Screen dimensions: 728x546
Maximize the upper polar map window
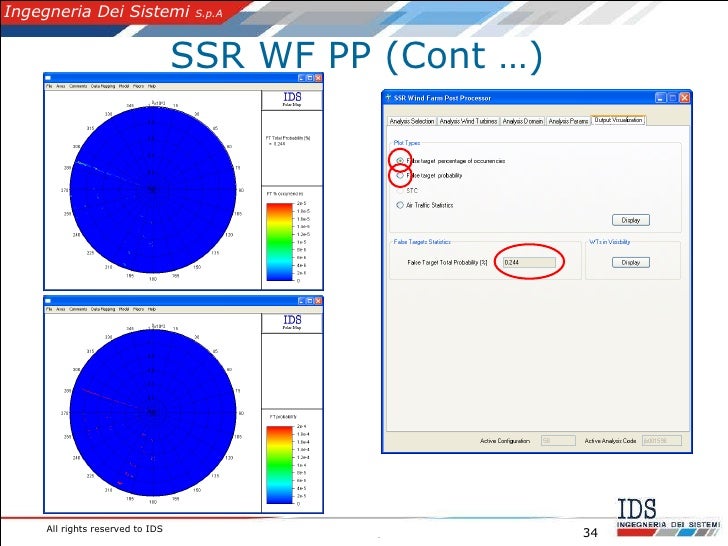pos(310,78)
